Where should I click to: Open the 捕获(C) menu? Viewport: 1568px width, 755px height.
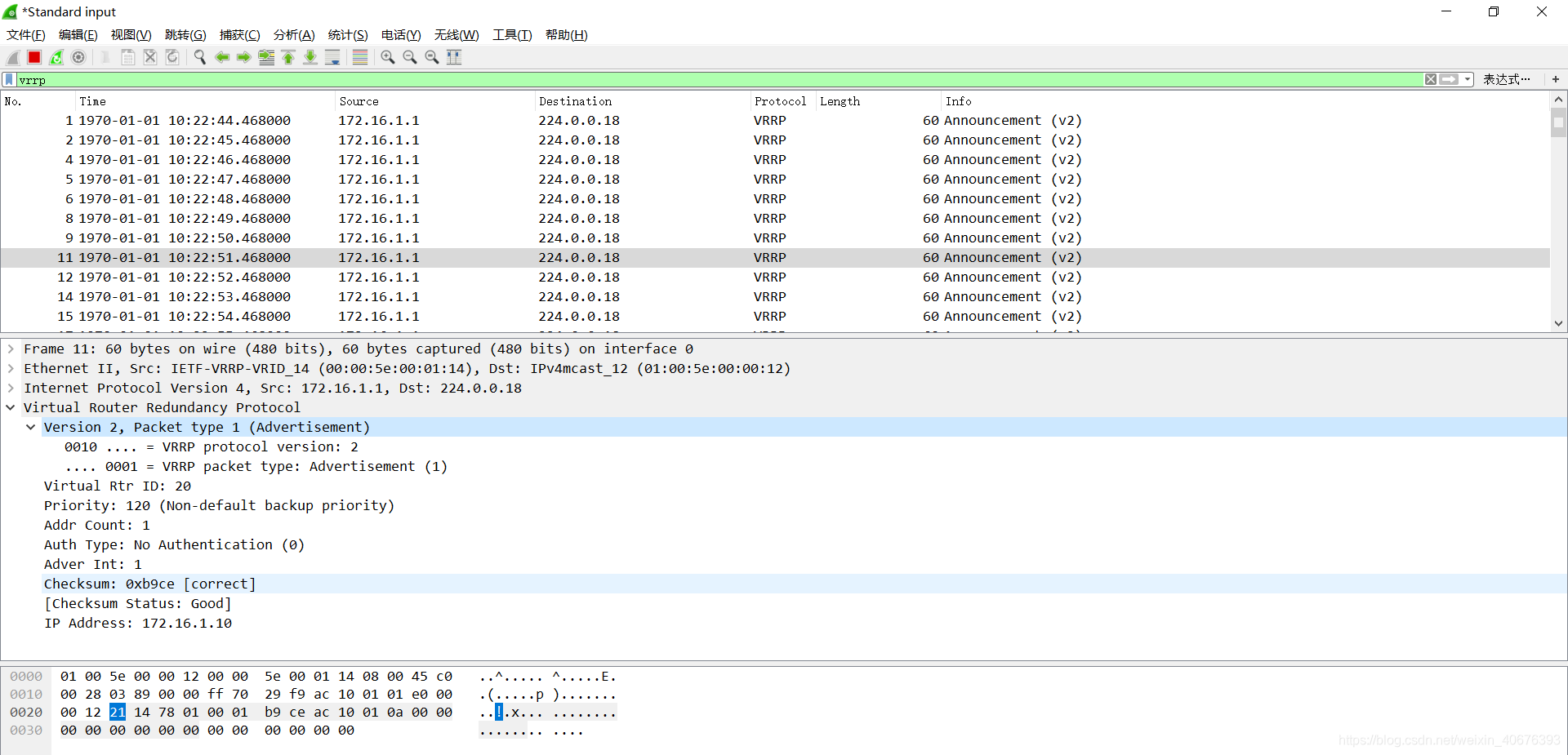click(240, 34)
